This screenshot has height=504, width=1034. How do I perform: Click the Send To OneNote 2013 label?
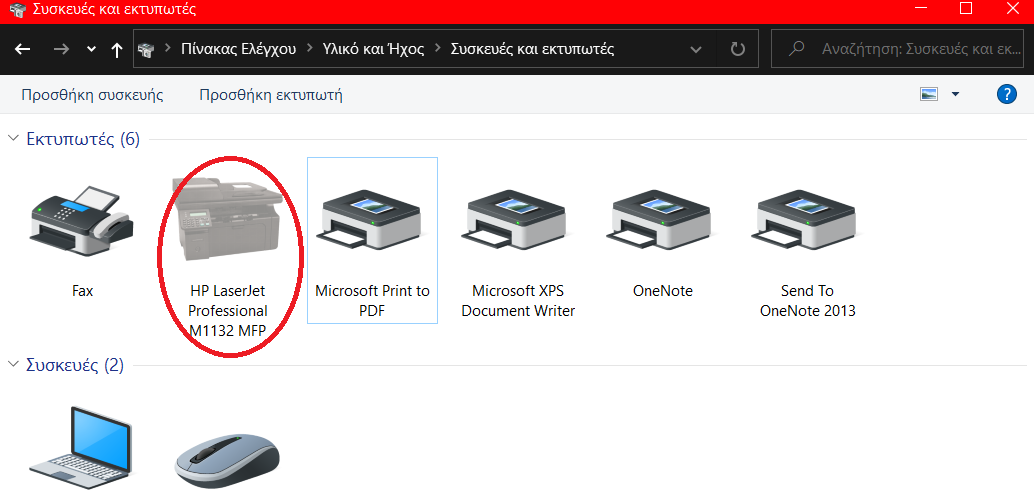point(808,301)
